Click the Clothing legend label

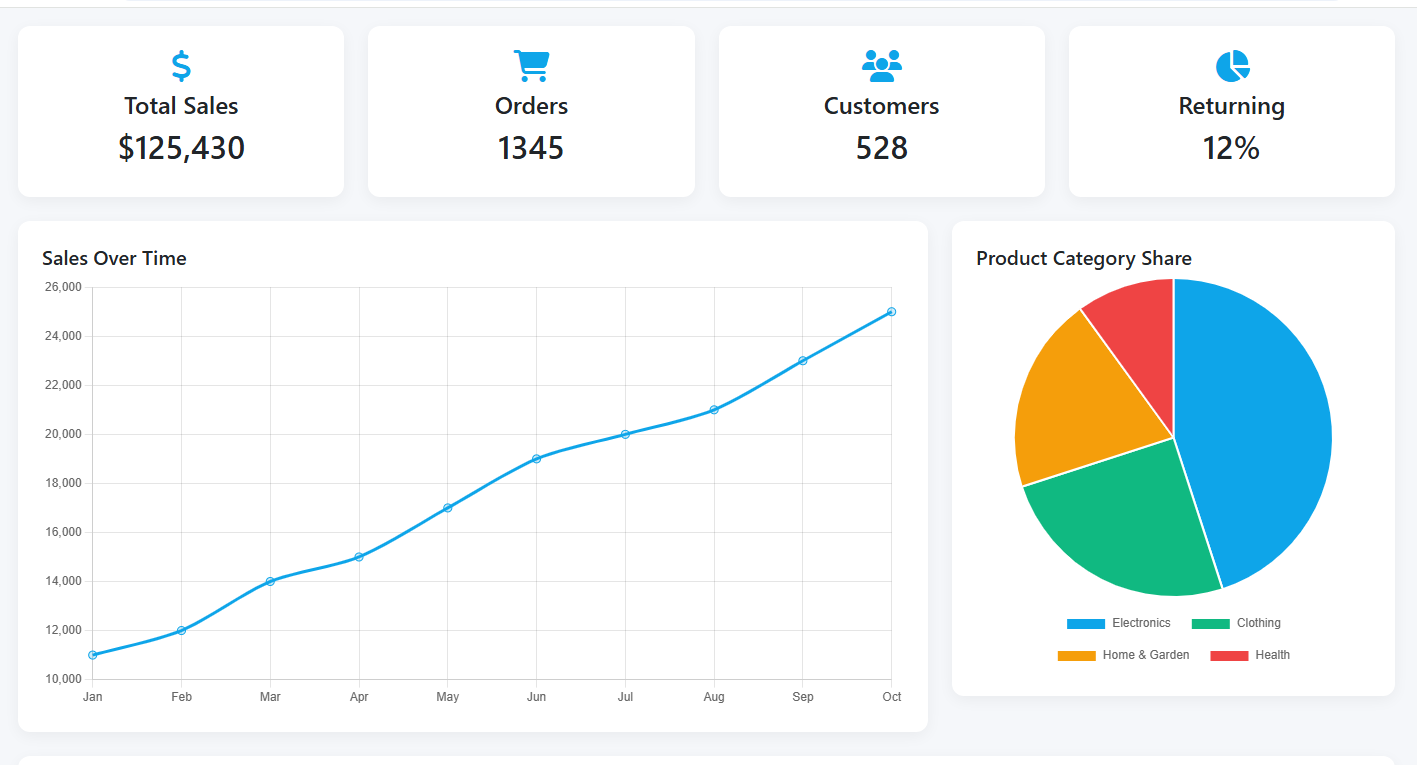(1259, 623)
